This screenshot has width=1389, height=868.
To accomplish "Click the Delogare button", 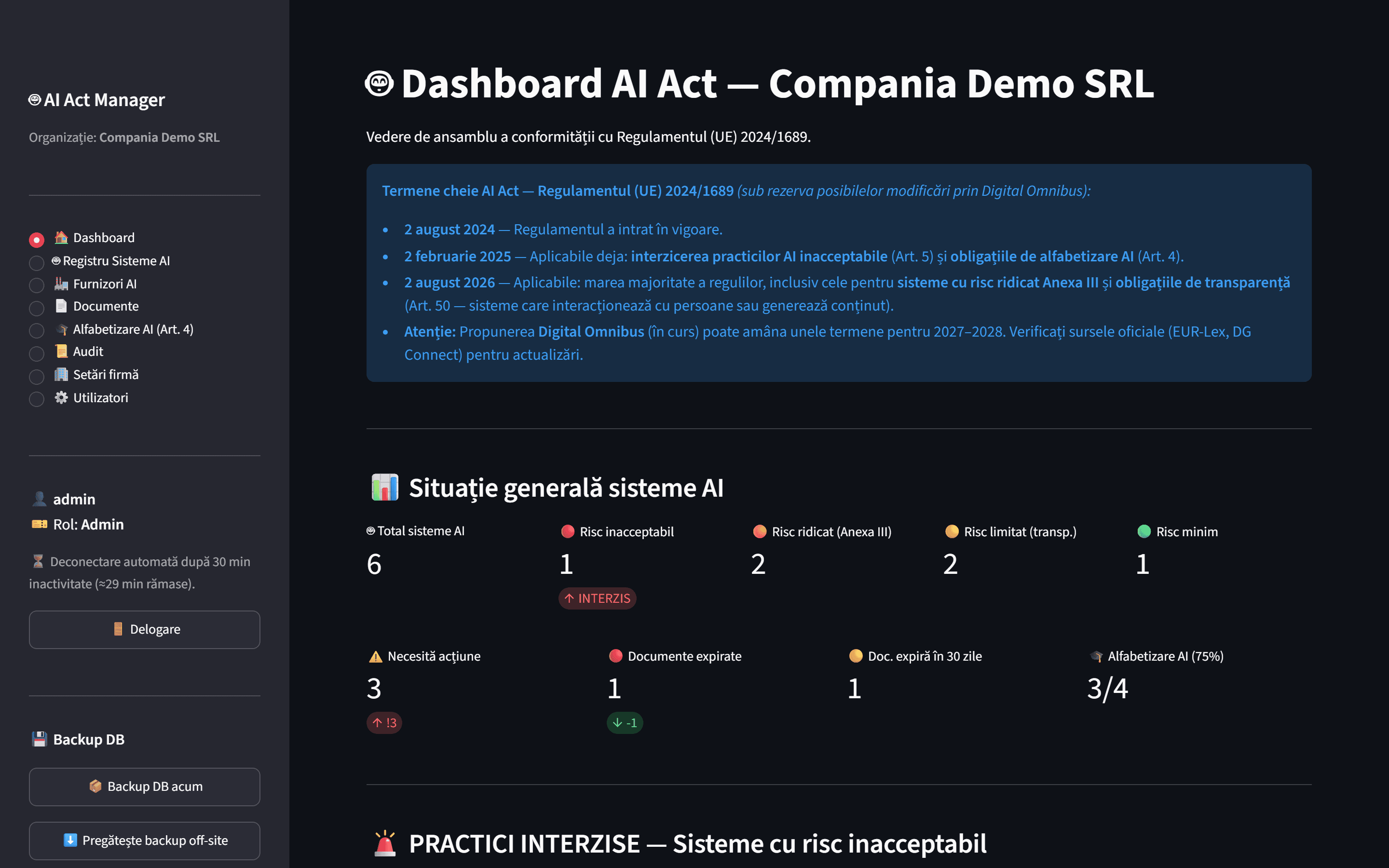I will 145,630.
